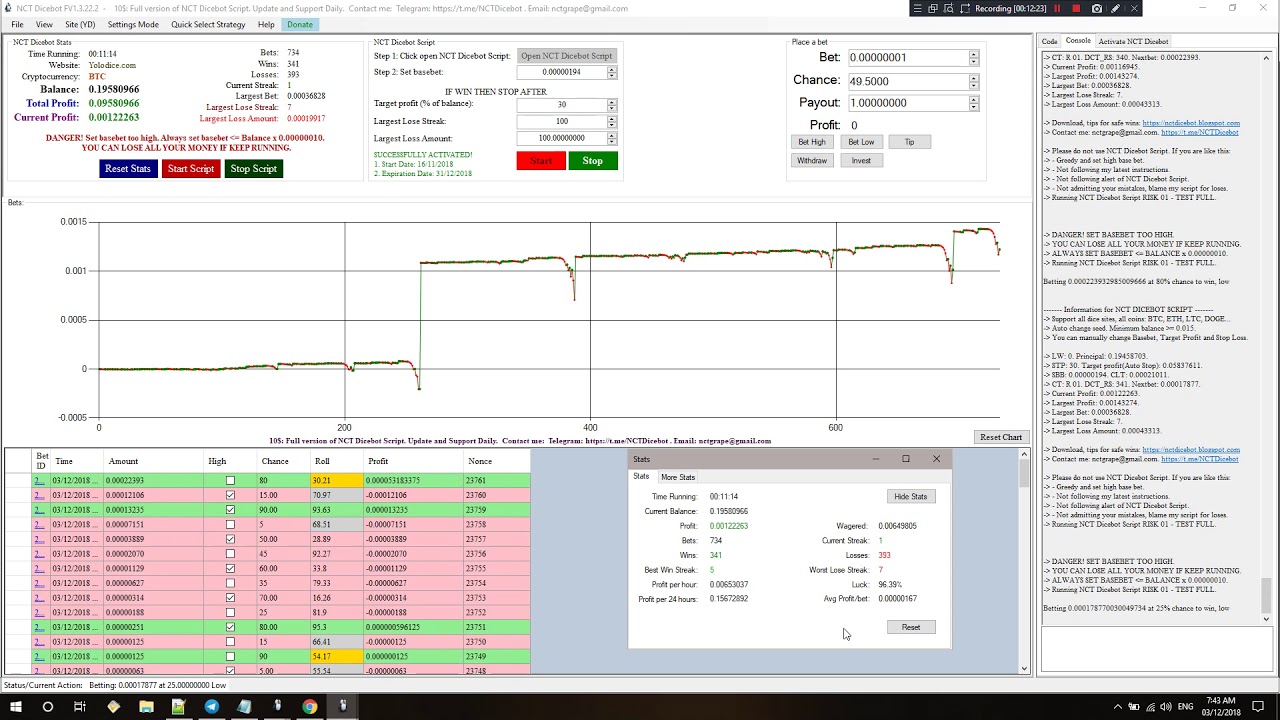Image resolution: width=1280 pixels, height=720 pixels.
Task: Take a snapshot with the camera icon
Action: click(1097, 8)
